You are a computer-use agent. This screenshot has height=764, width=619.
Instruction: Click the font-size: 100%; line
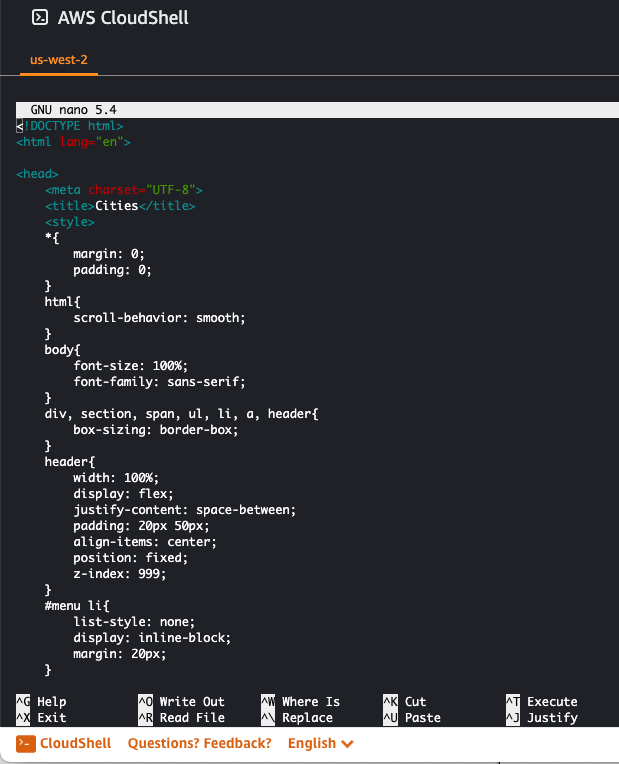[x=131, y=365]
